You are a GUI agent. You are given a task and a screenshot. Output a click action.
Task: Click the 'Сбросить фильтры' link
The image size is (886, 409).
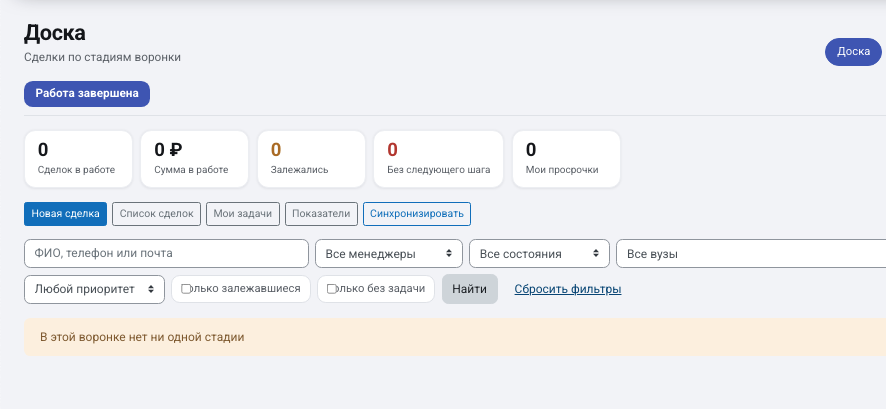(x=568, y=289)
